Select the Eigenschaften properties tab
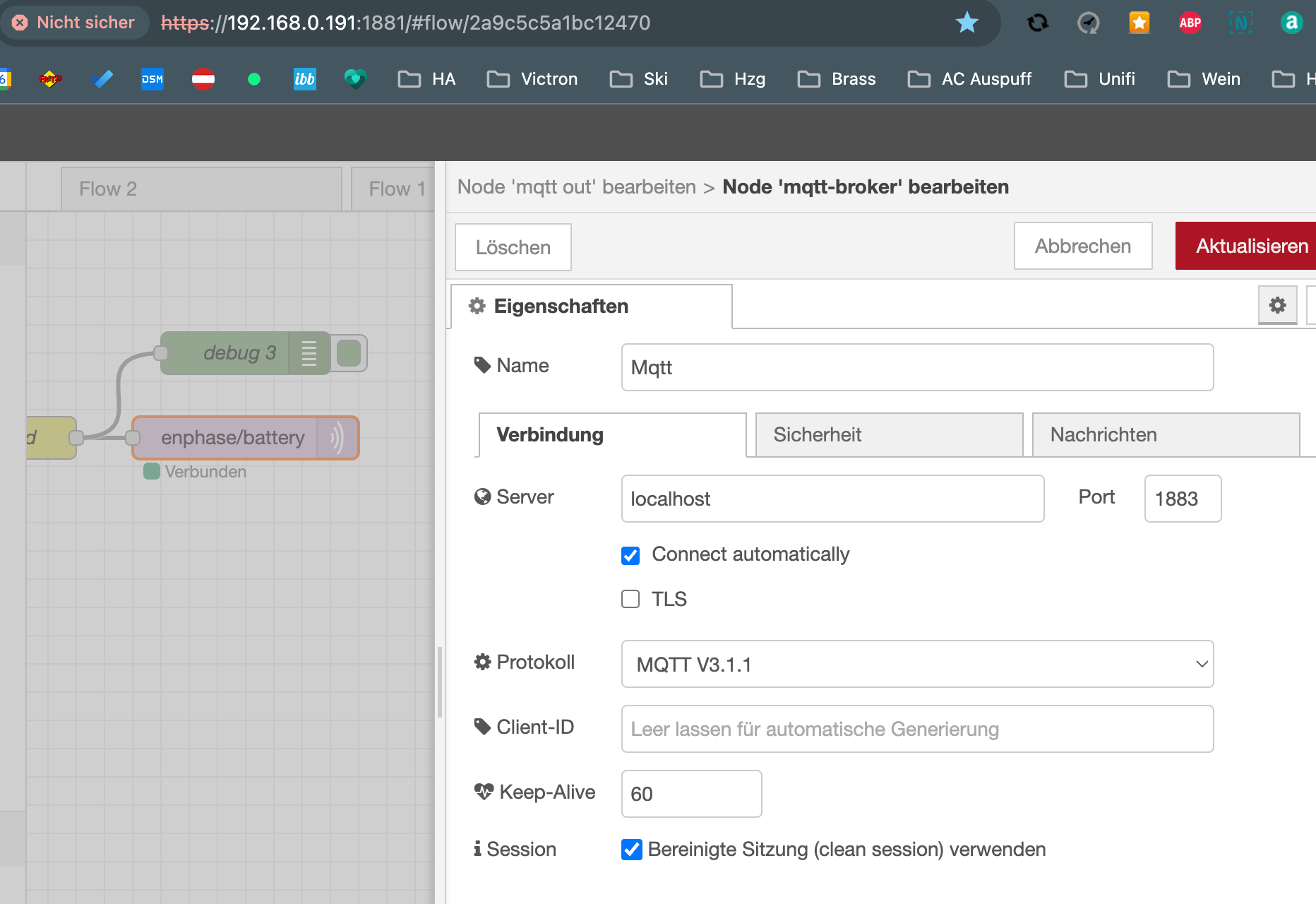 (x=592, y=307)
